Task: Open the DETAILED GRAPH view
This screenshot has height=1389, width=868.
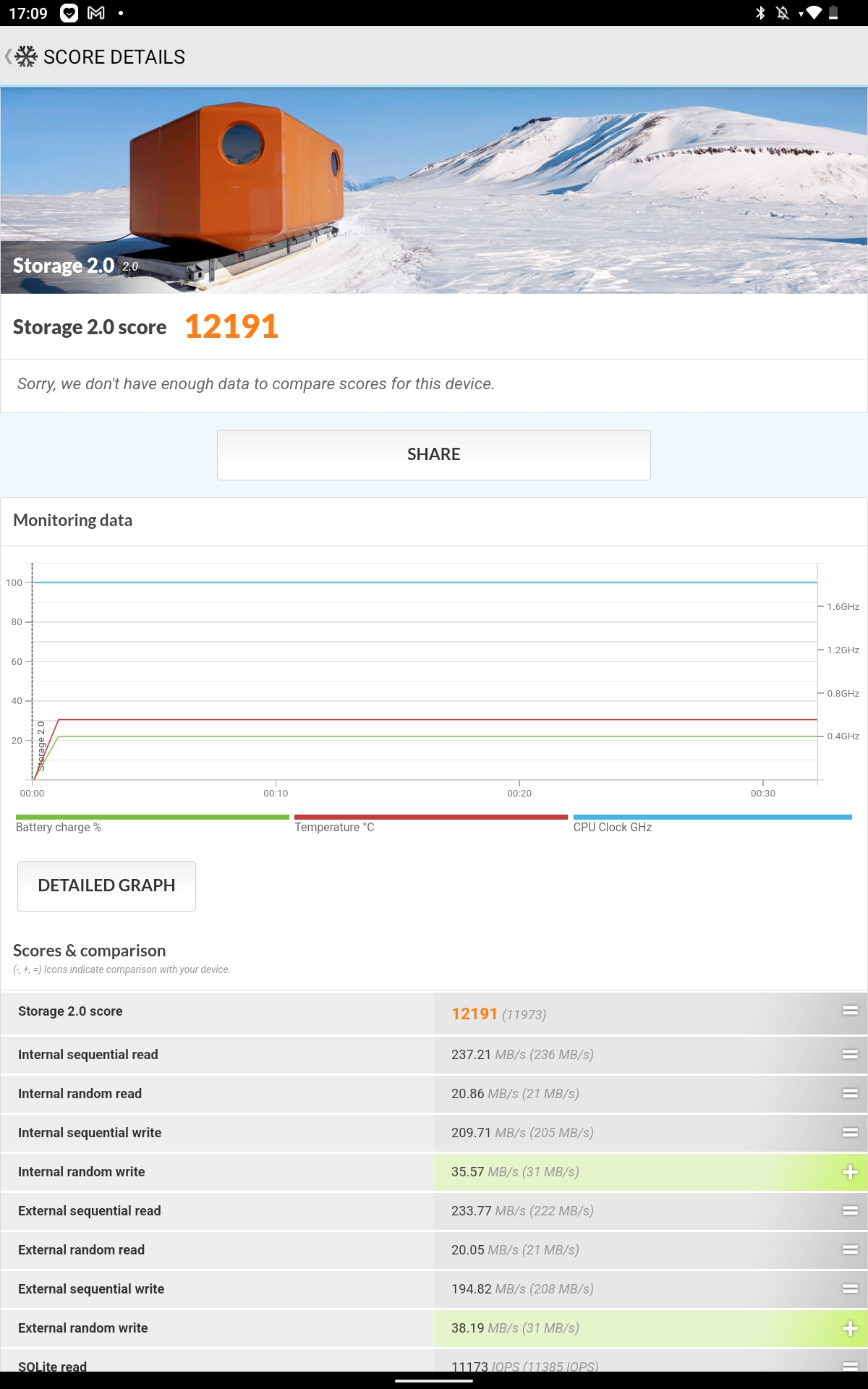Action: point(106,885)
